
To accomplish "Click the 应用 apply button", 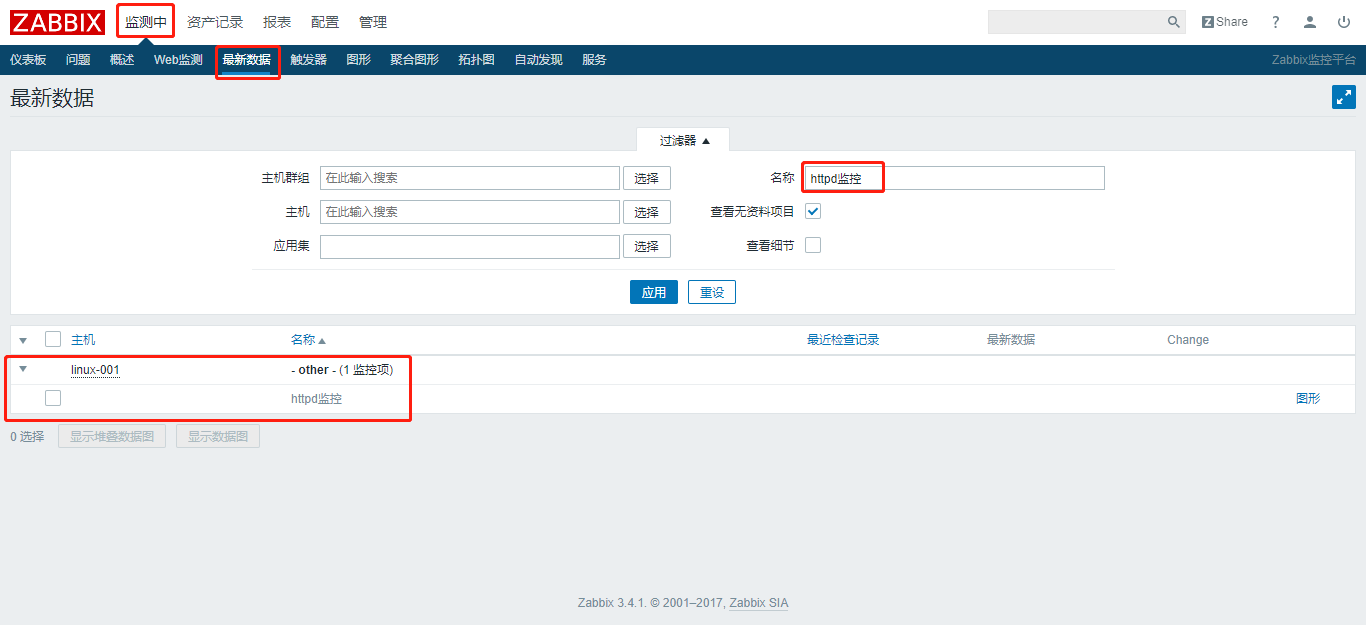I will point(654,292).
